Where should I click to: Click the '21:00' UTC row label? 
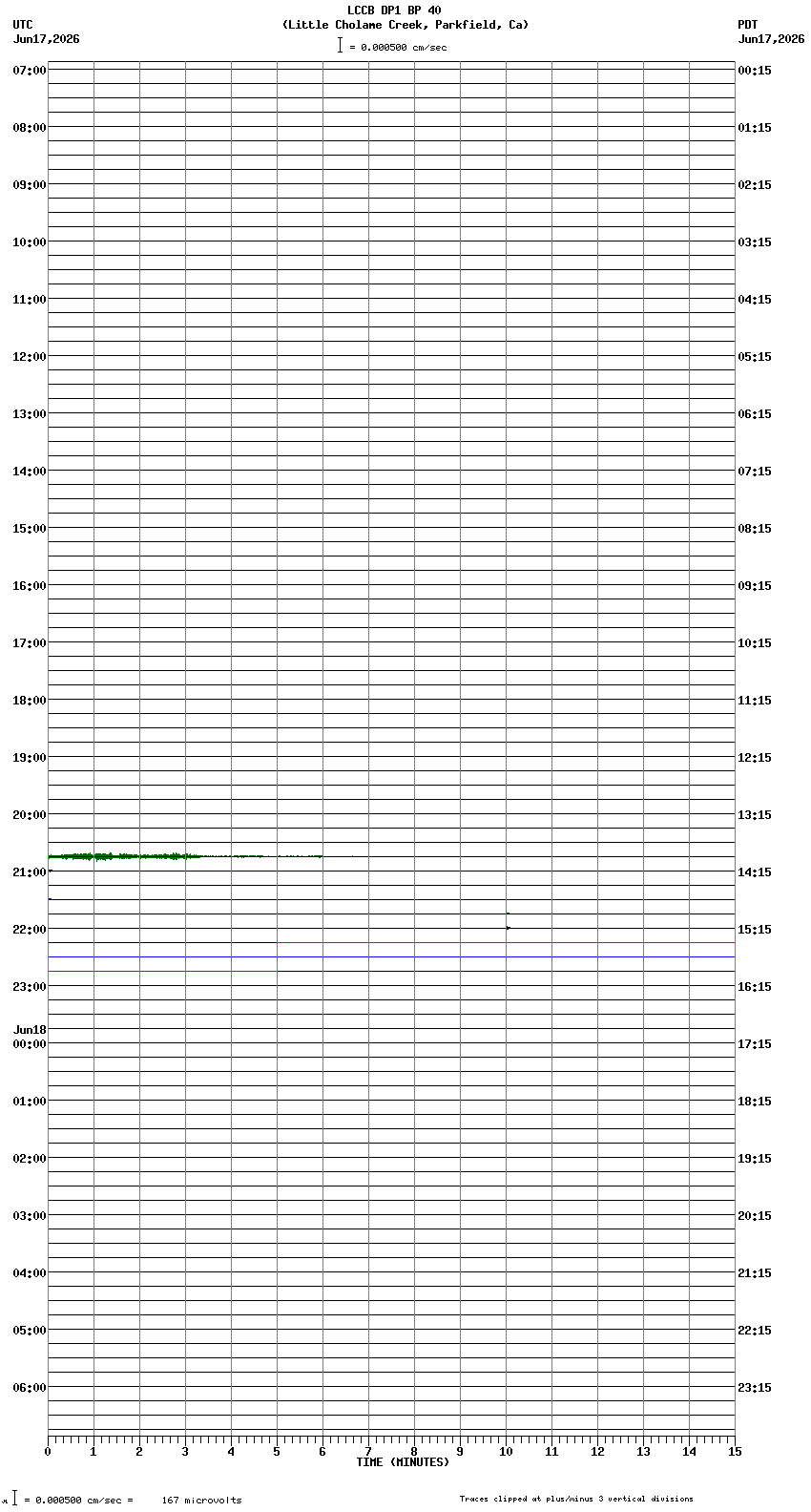[30, 872]
